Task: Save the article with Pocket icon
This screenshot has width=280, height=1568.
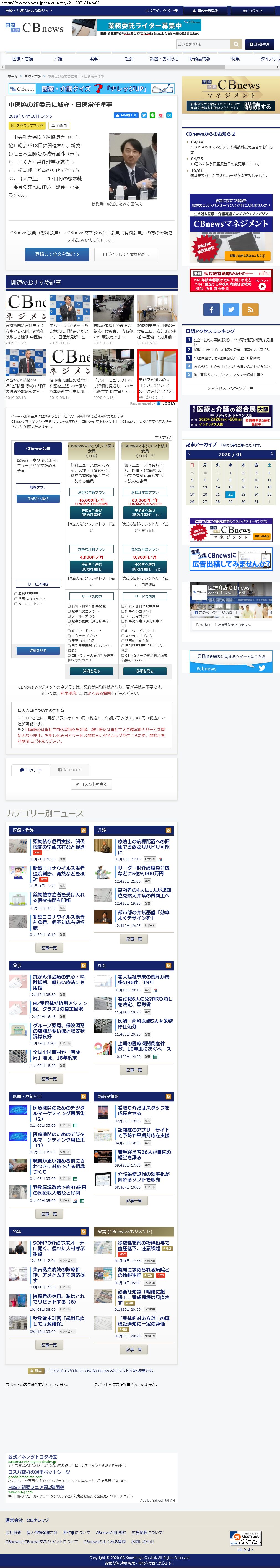Action: tap(160, 115)
